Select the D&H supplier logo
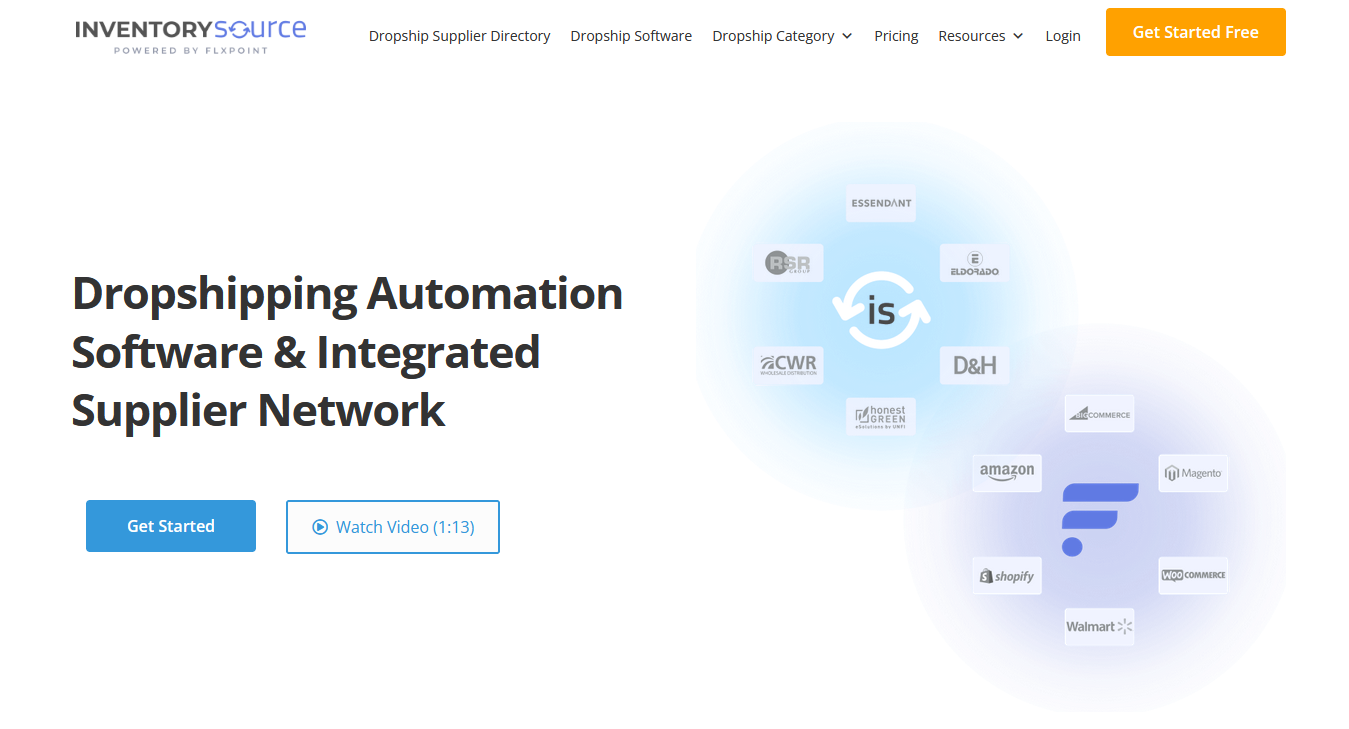 click(975, 365)
